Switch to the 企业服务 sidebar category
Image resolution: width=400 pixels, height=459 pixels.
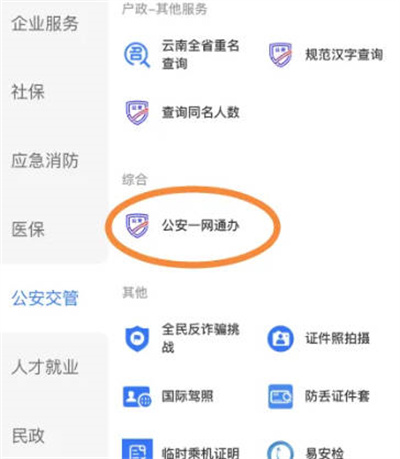tap(45, 24)
